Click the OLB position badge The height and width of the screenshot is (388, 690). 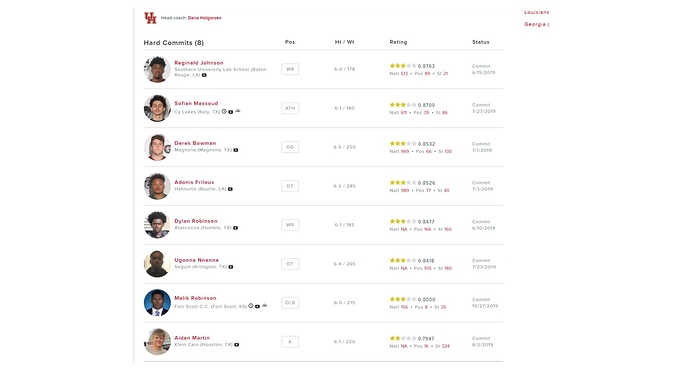click(290, 303)
